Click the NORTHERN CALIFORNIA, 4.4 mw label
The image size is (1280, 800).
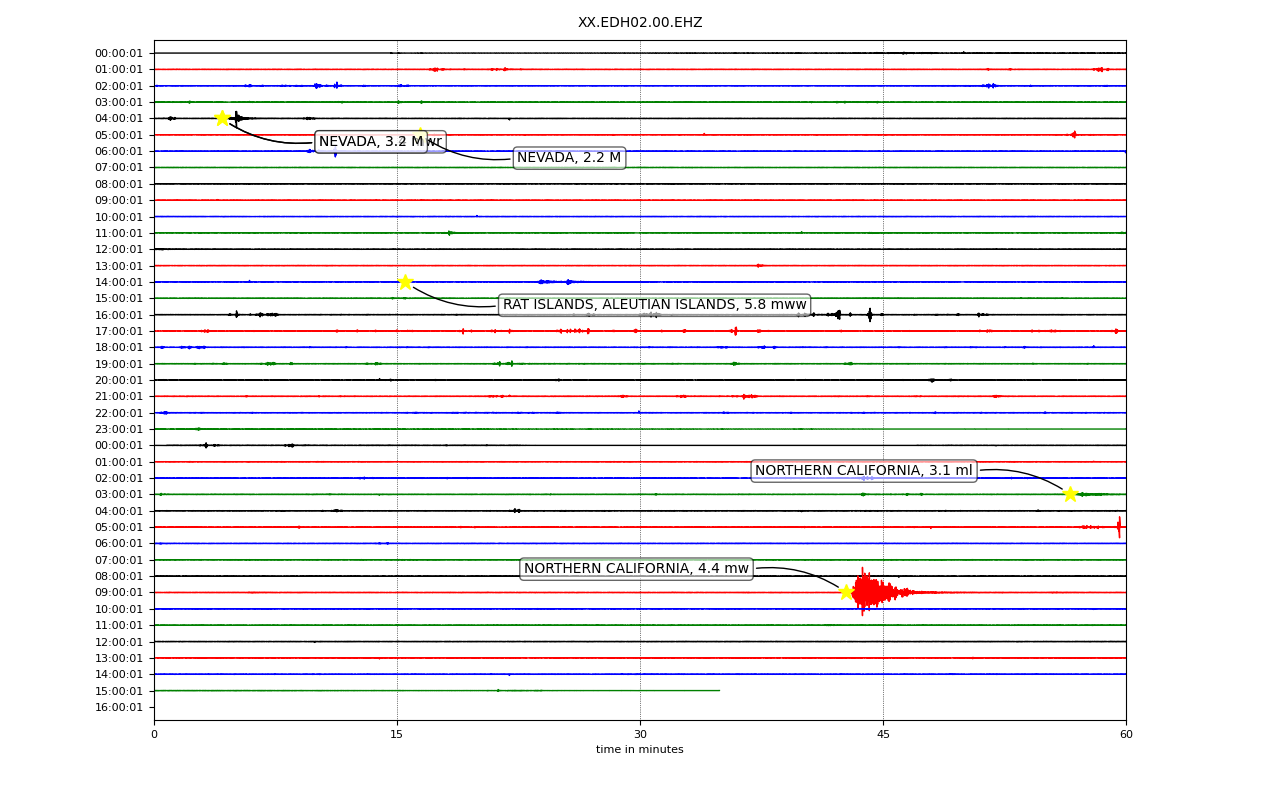(x=636, y=569)
